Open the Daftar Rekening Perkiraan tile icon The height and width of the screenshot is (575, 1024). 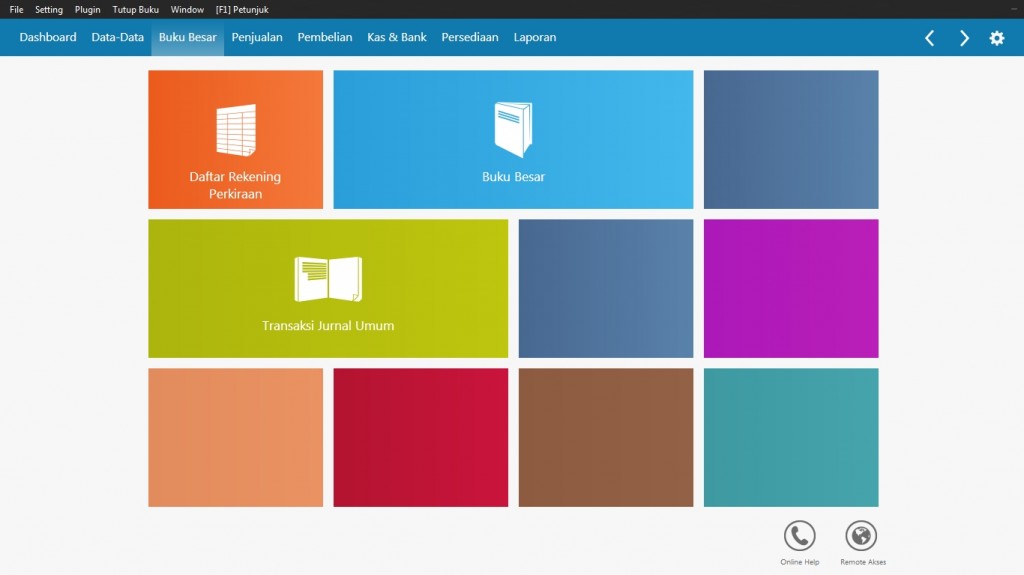236,130
